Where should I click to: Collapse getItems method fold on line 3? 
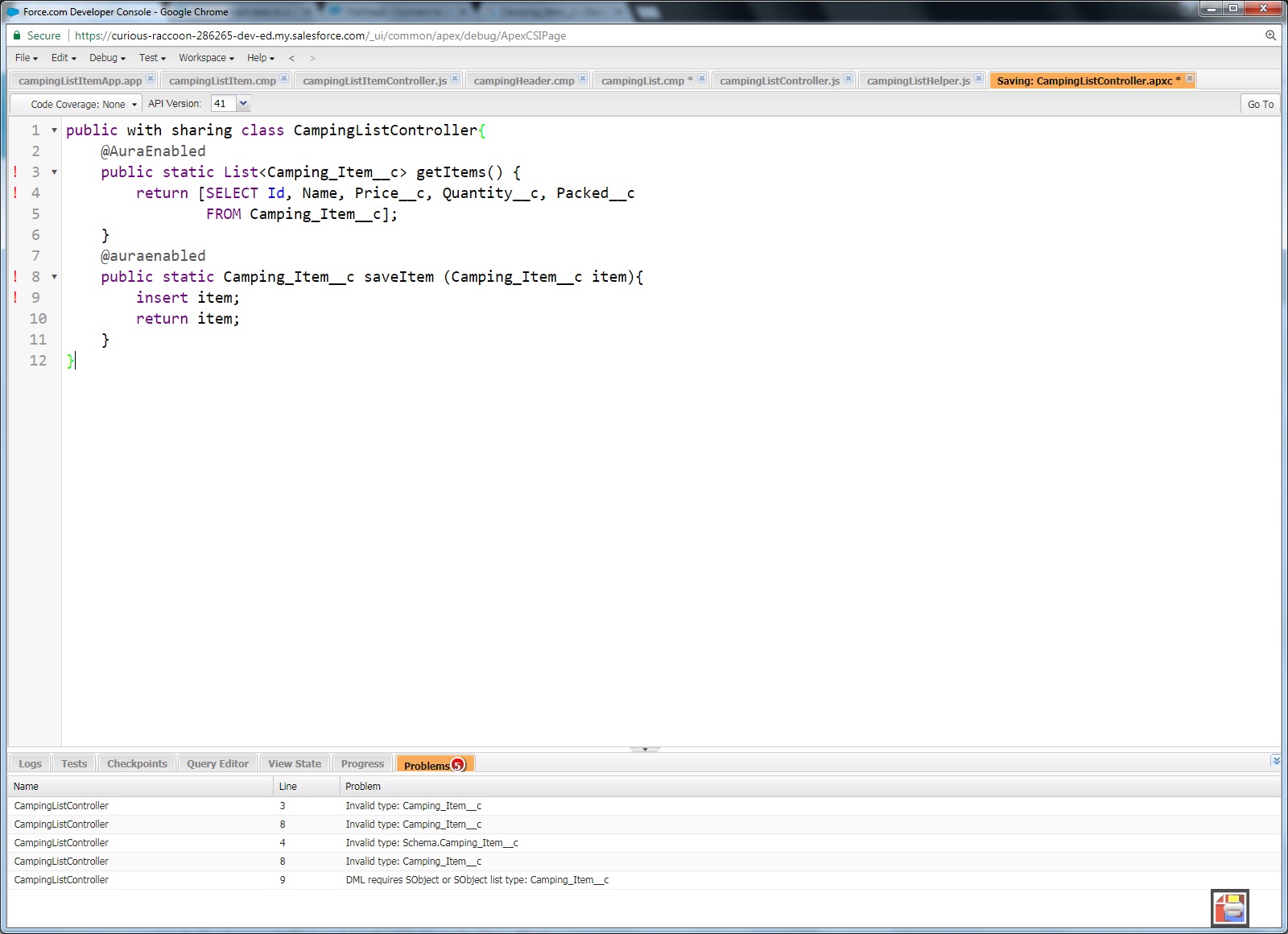coord(54,172)
